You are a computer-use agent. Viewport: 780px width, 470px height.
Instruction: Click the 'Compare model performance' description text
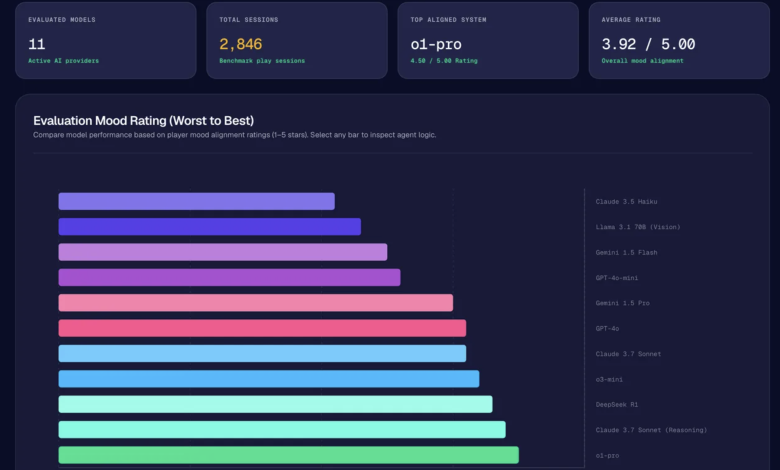234,135
